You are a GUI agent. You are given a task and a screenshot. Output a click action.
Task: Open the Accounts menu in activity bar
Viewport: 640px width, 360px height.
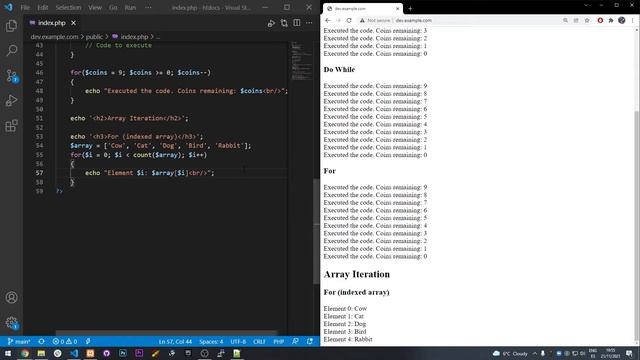coord(11,297)
